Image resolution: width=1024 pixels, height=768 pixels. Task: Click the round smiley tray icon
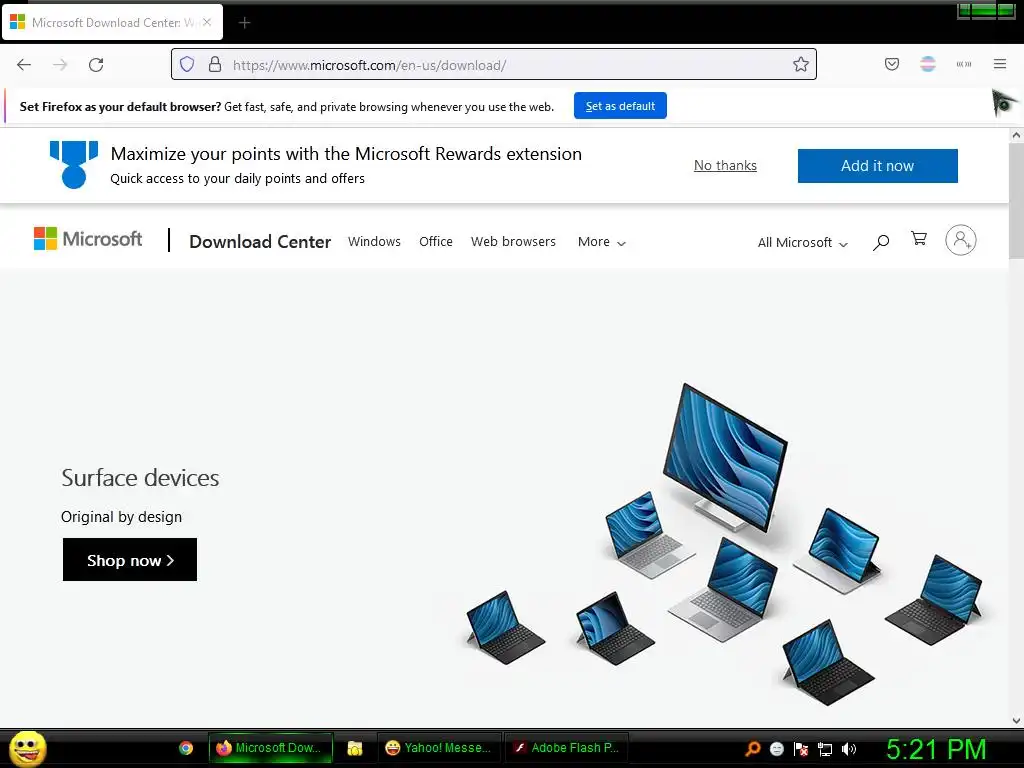[x=776, y=749]
